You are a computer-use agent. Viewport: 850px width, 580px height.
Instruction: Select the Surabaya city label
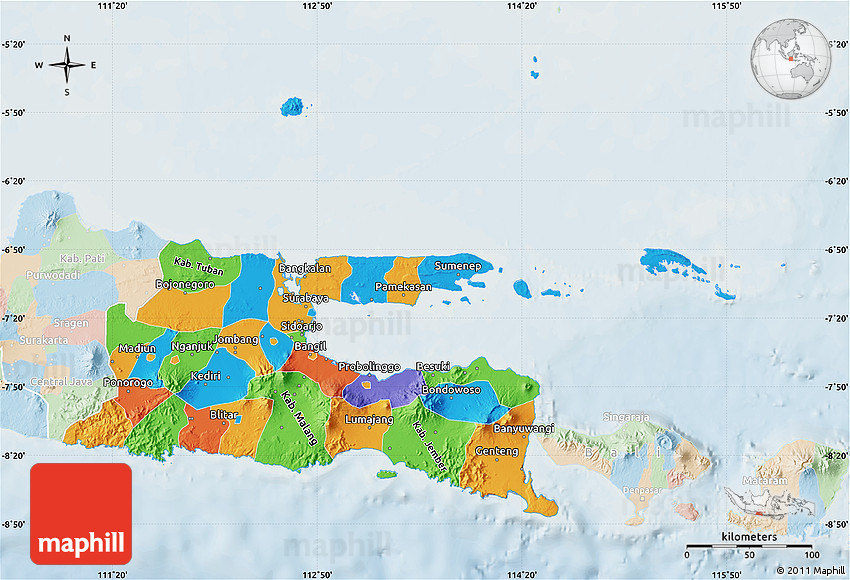click(x=302, y=298)
